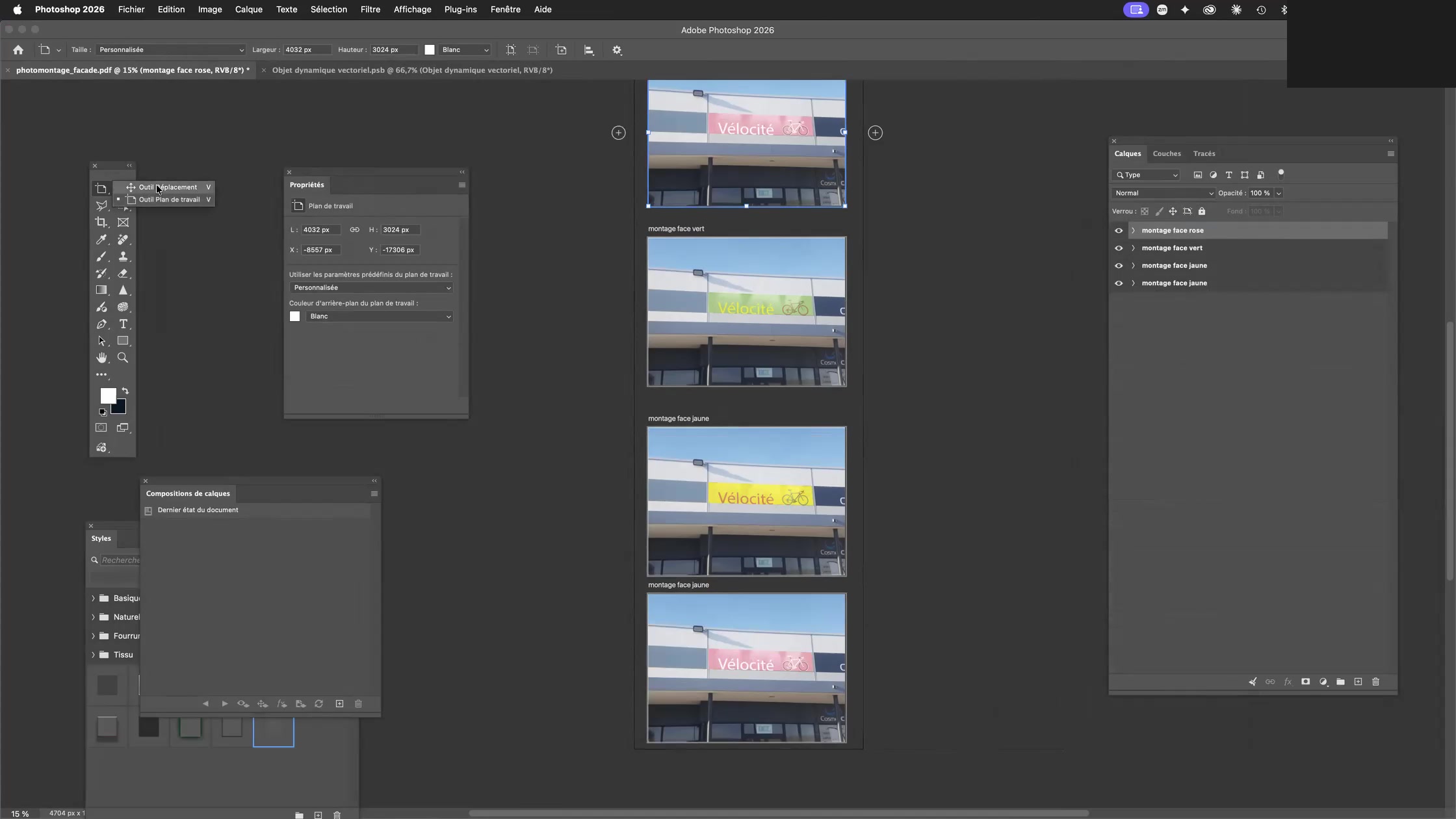Toggle pixel layer filter icon

pos(1198,175)
